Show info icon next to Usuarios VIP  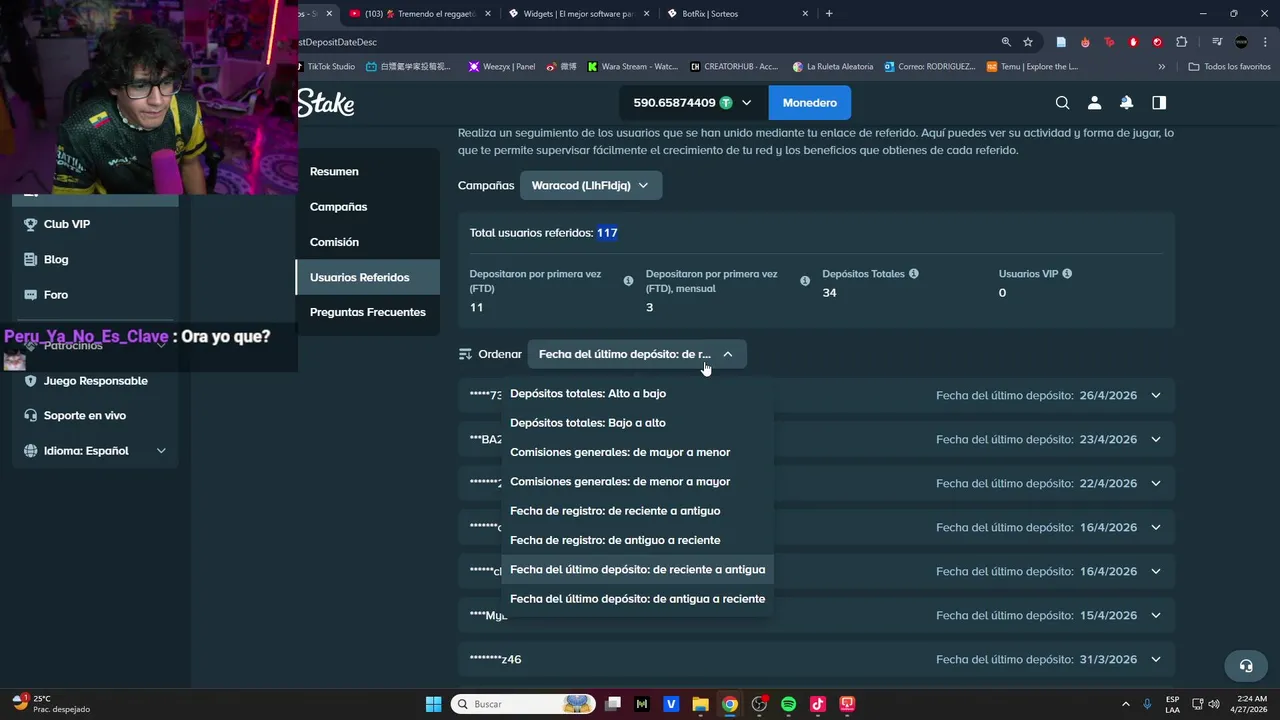[1067, 274]
